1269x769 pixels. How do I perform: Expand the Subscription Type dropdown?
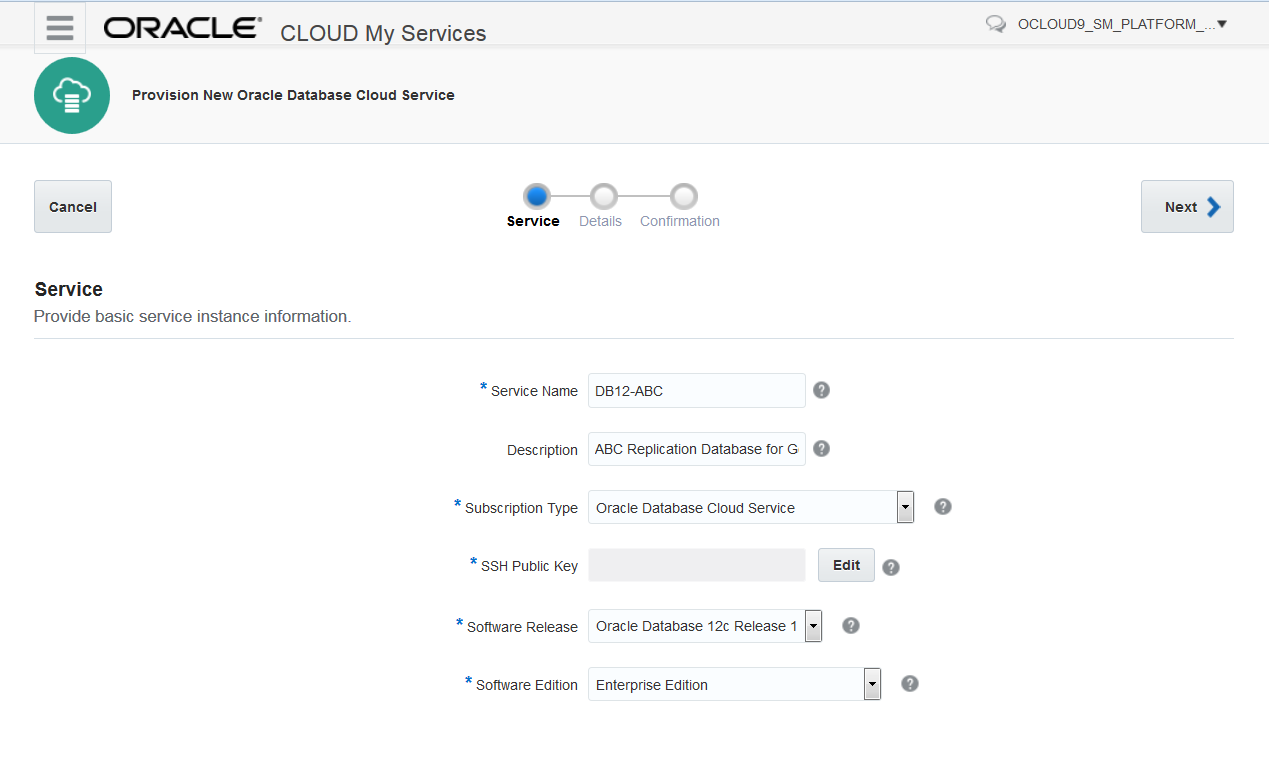pos(905,507)
